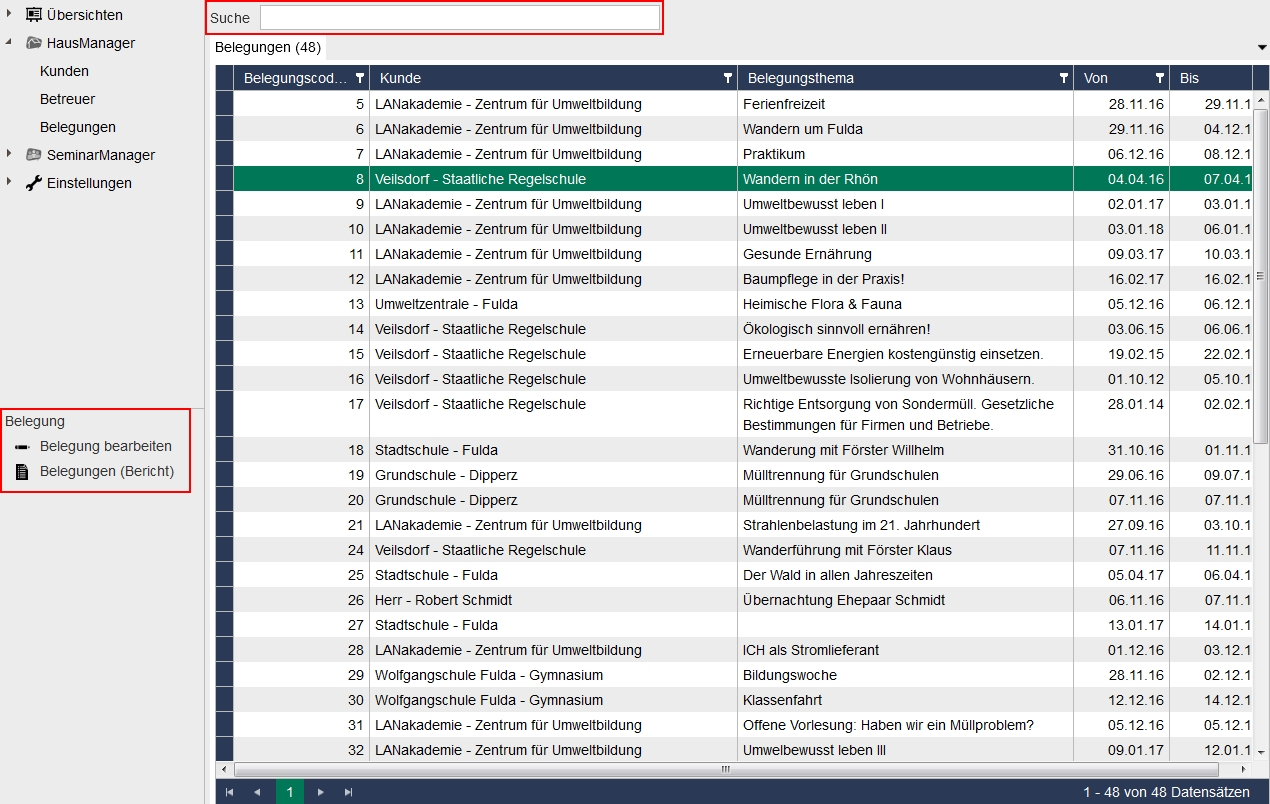The image size is (1270, 804).
Task: Open filter on Kunde column
Action: click(728, 78)
